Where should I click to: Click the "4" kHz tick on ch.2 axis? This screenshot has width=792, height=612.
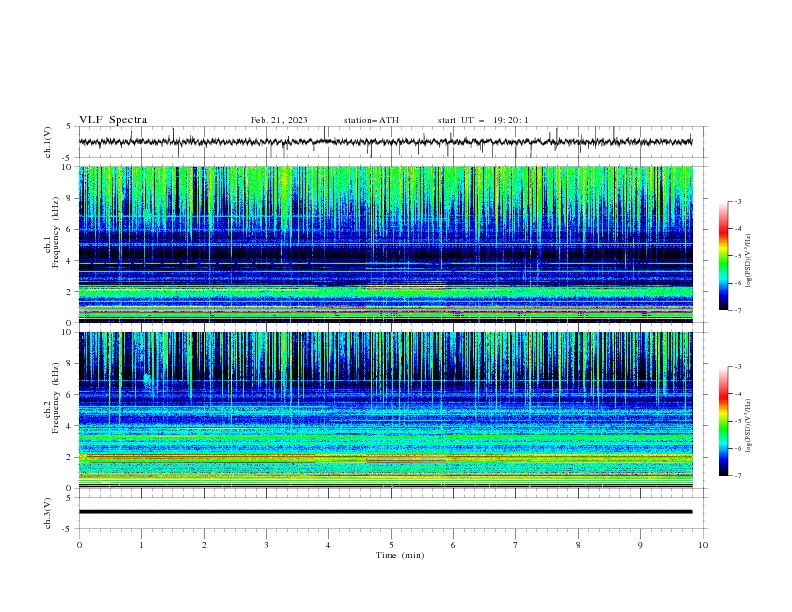(71, 426)
